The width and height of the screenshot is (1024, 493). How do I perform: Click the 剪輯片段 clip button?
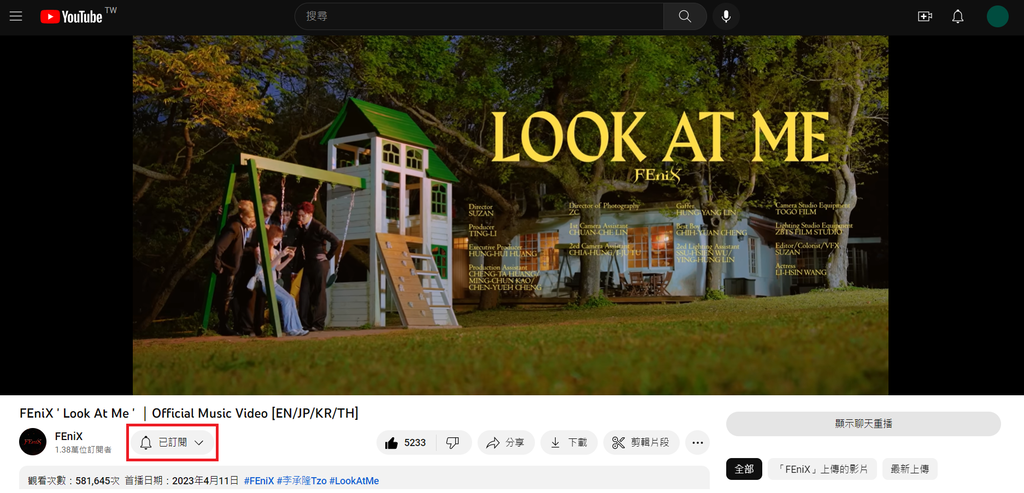[641, 443]
